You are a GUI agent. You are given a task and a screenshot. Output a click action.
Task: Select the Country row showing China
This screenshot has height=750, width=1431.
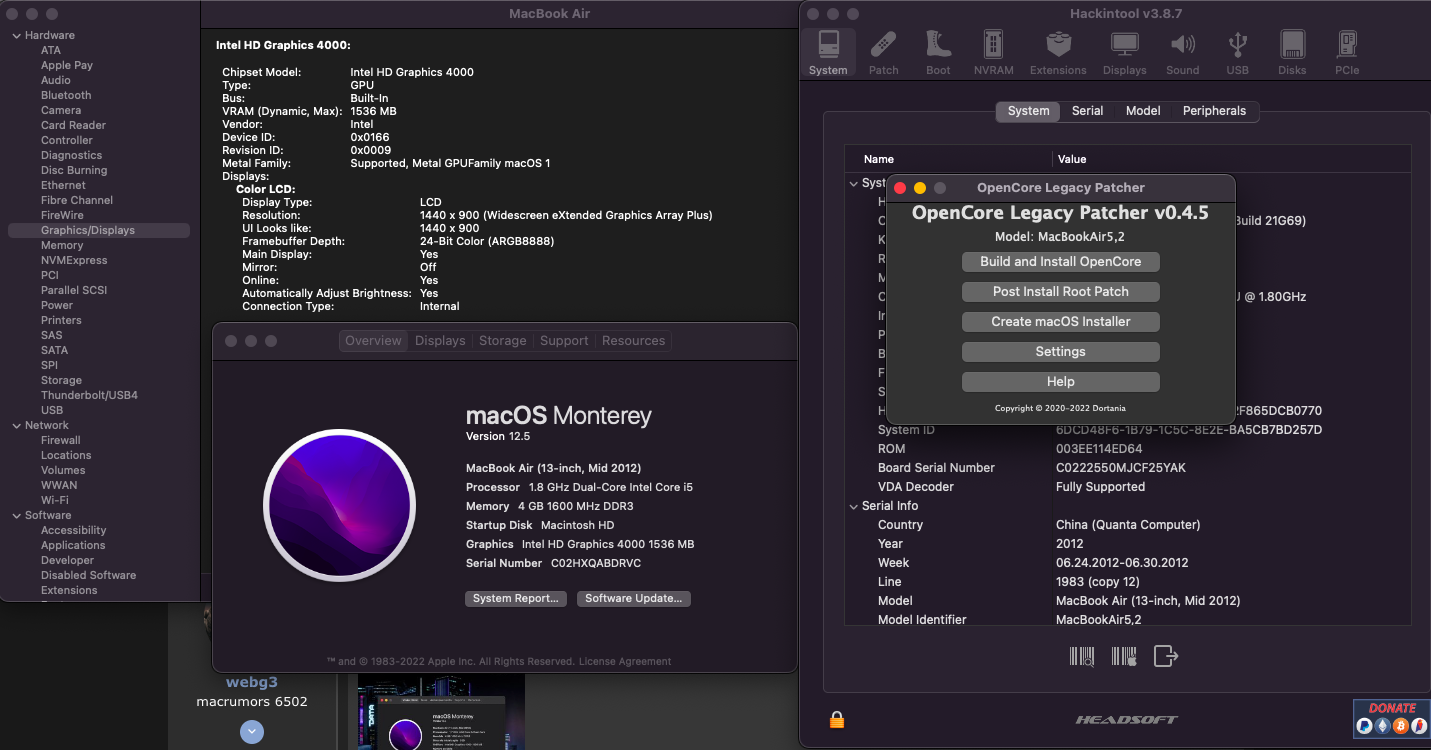pyautogui.click(x=1127, y=525)
